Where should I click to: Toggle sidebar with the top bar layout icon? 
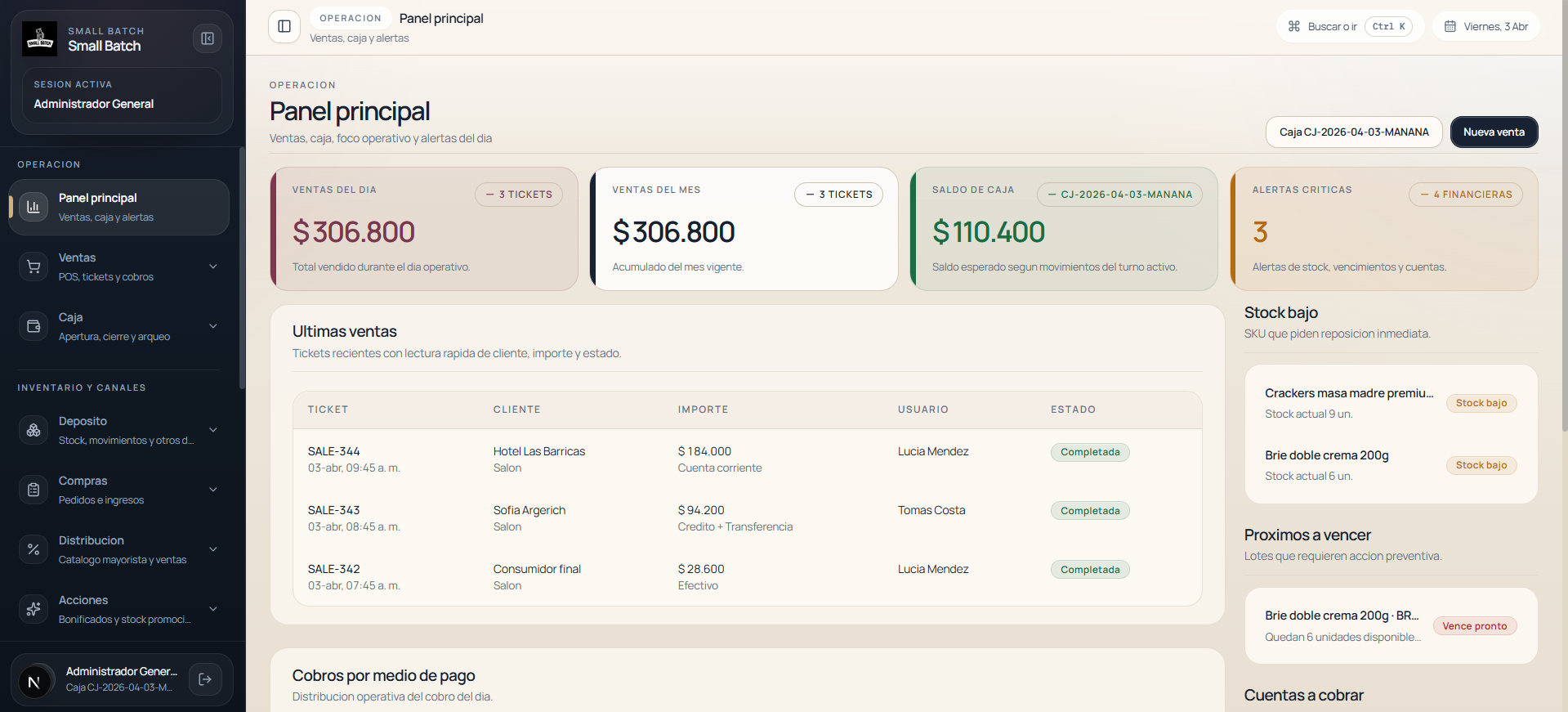[284, 26]
